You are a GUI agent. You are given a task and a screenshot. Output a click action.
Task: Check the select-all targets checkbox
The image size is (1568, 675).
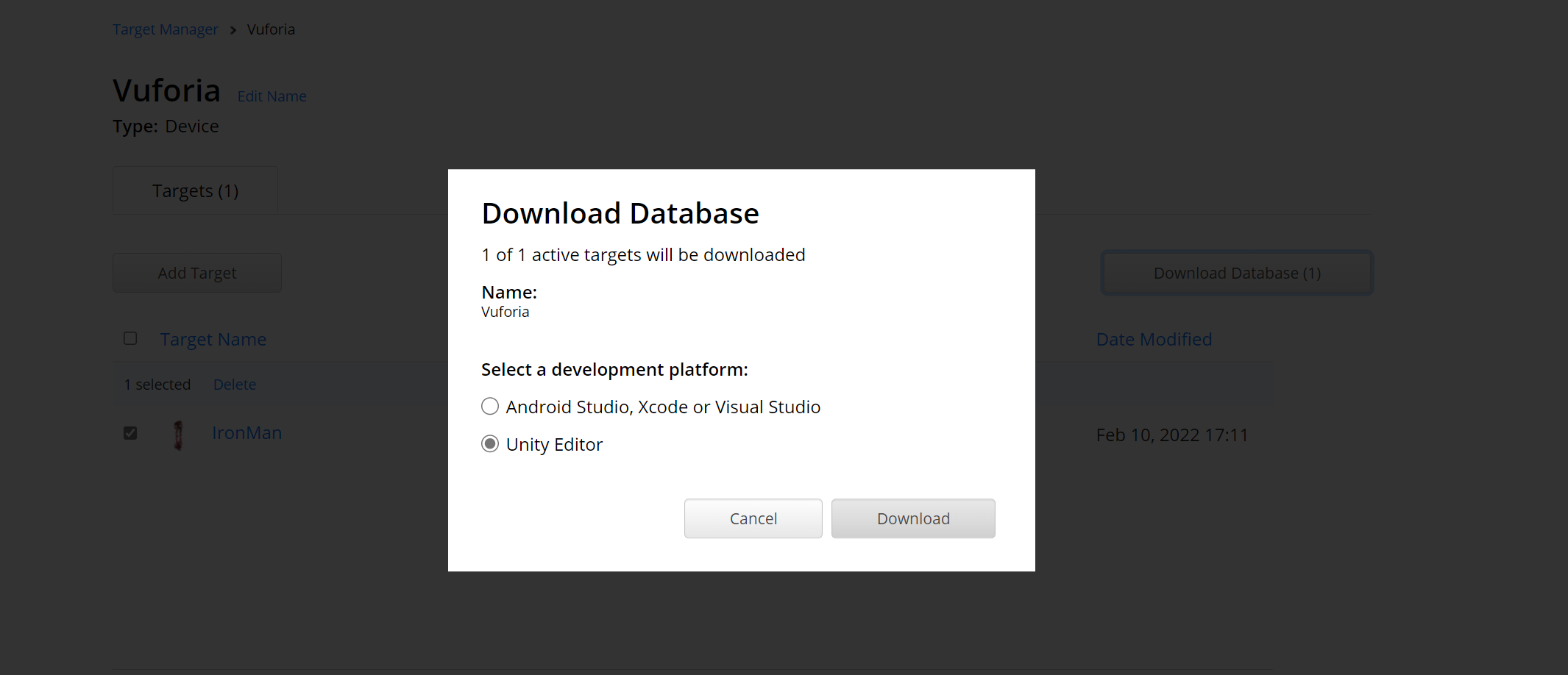tap(130, 338)
